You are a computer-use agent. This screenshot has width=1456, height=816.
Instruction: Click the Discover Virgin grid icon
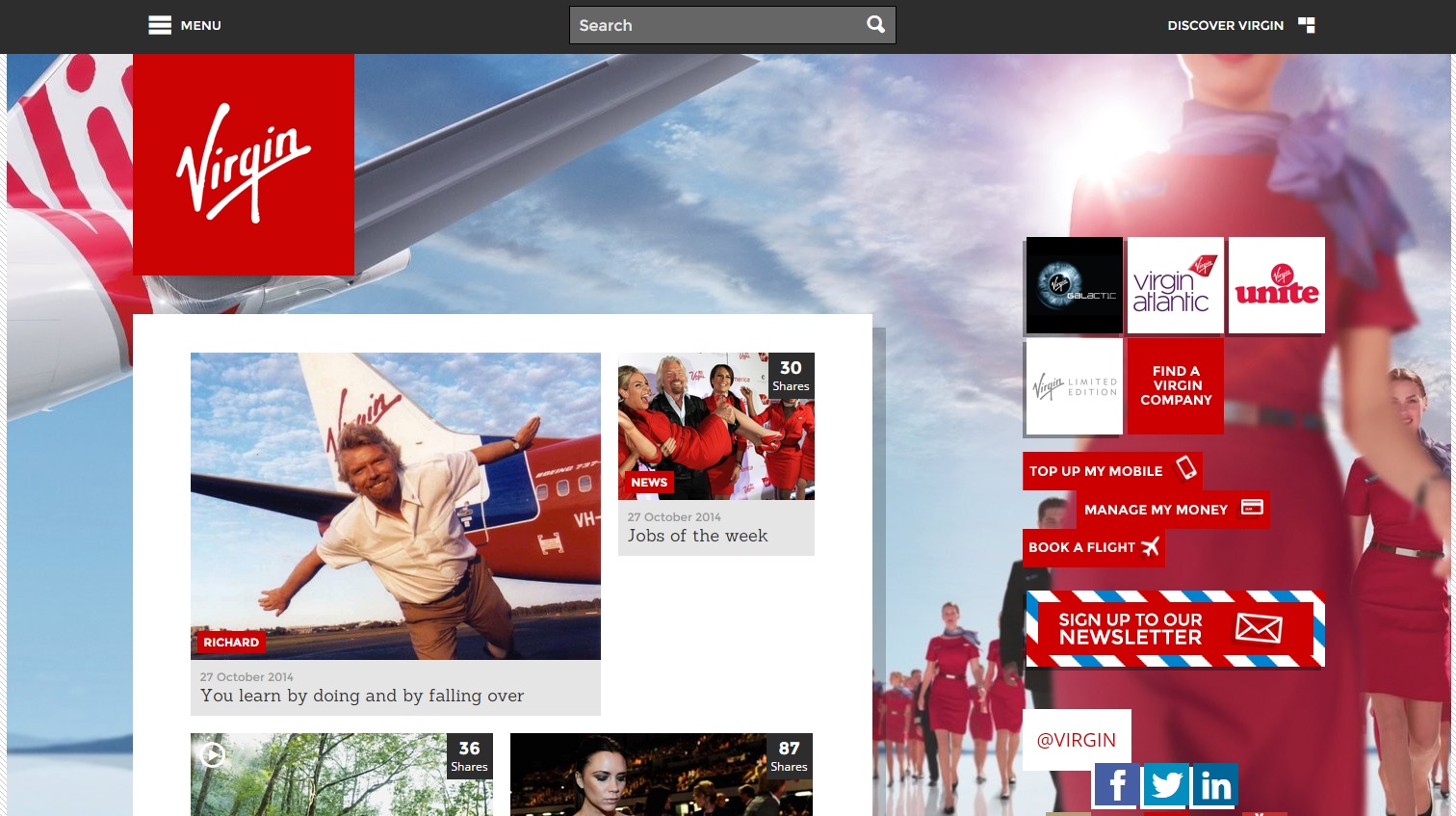click(1307, 25)
